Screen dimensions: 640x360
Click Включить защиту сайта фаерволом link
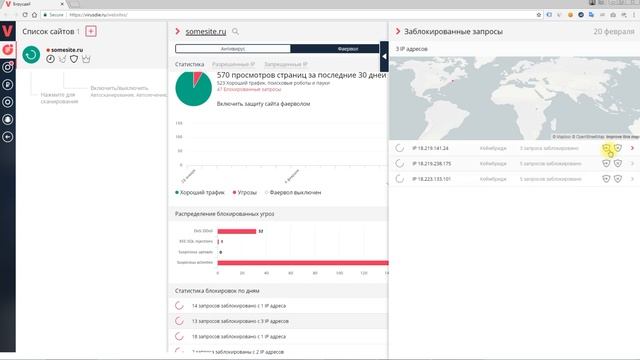click(263, 104)
